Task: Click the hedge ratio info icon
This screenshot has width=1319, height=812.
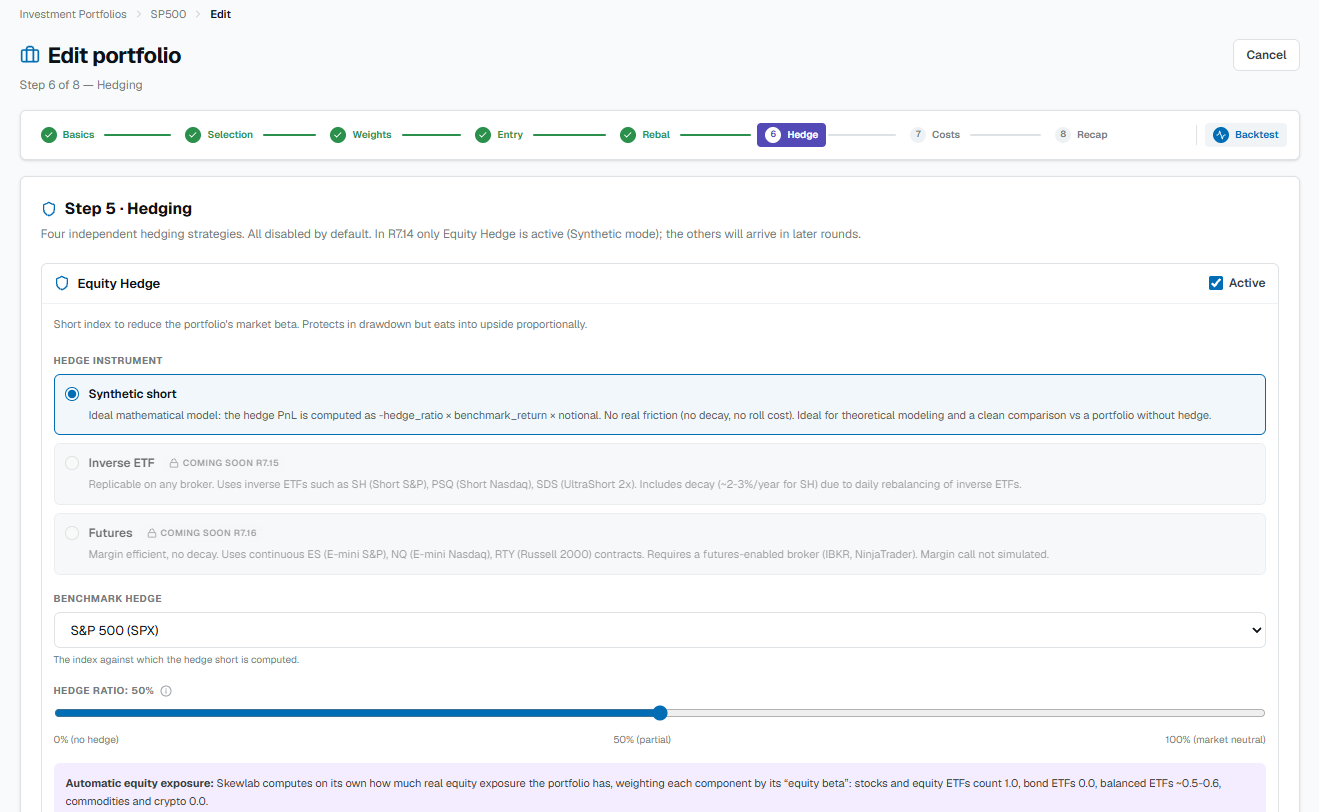Action: pyautogui.click(x=166, y=691)
